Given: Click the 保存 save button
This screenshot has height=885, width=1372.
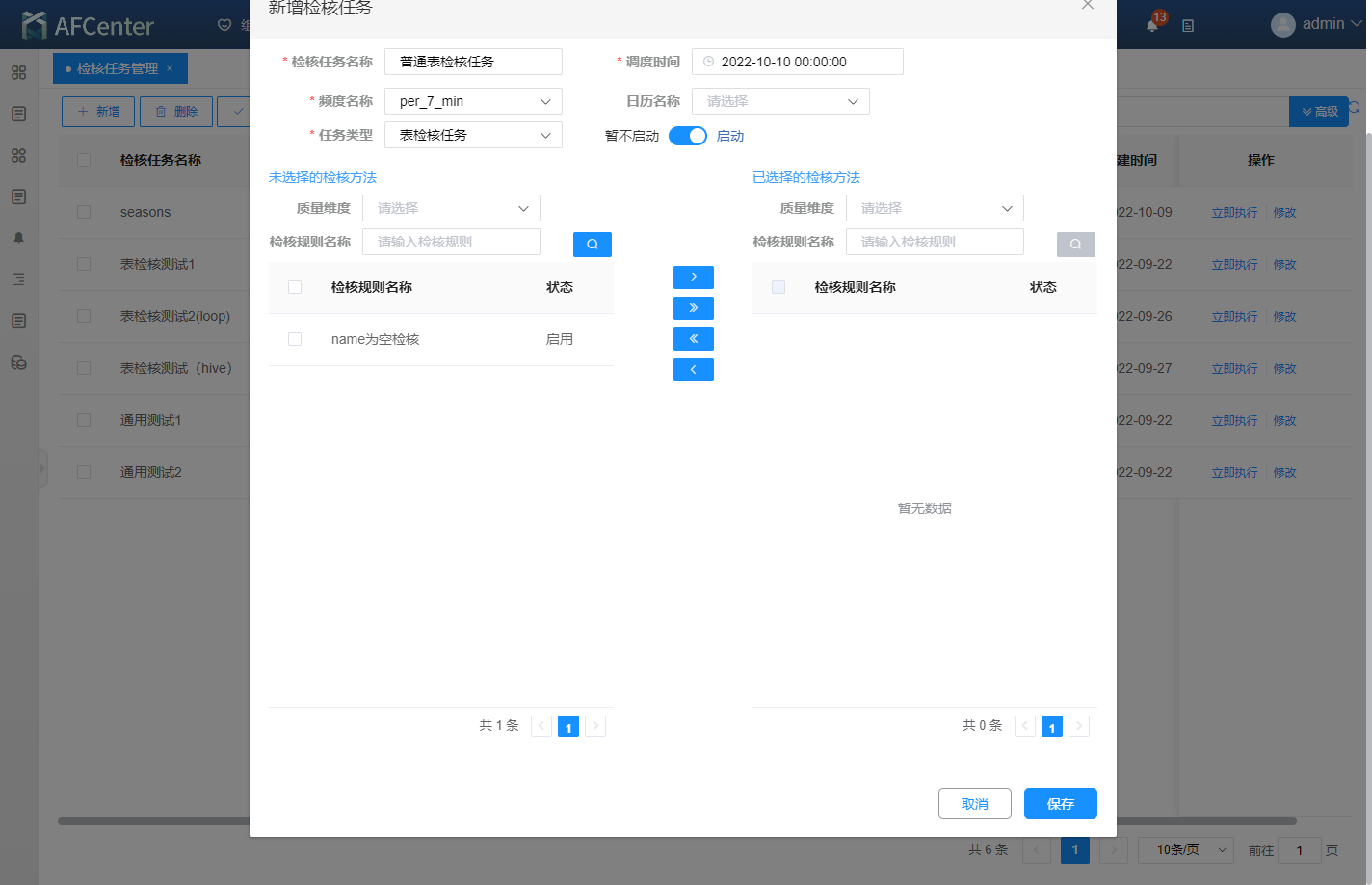Looking at the screenshot, I should tap(1060, 803).
